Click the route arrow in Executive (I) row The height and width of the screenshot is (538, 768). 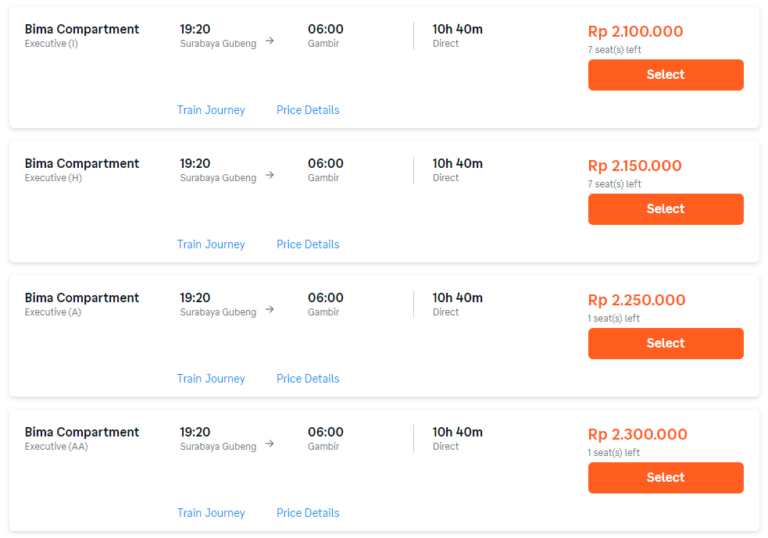[x=270, y=42]
